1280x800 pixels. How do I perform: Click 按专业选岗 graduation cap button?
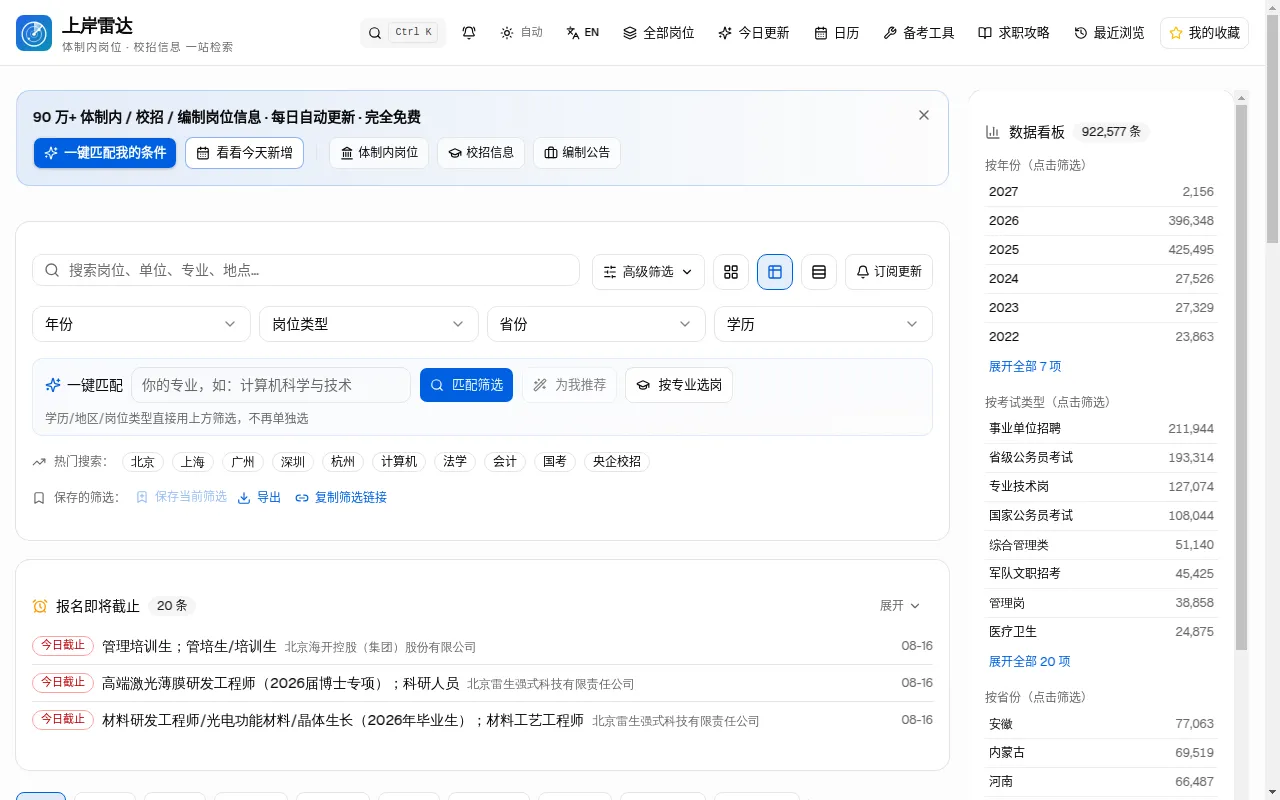click(x=679, y=385)
